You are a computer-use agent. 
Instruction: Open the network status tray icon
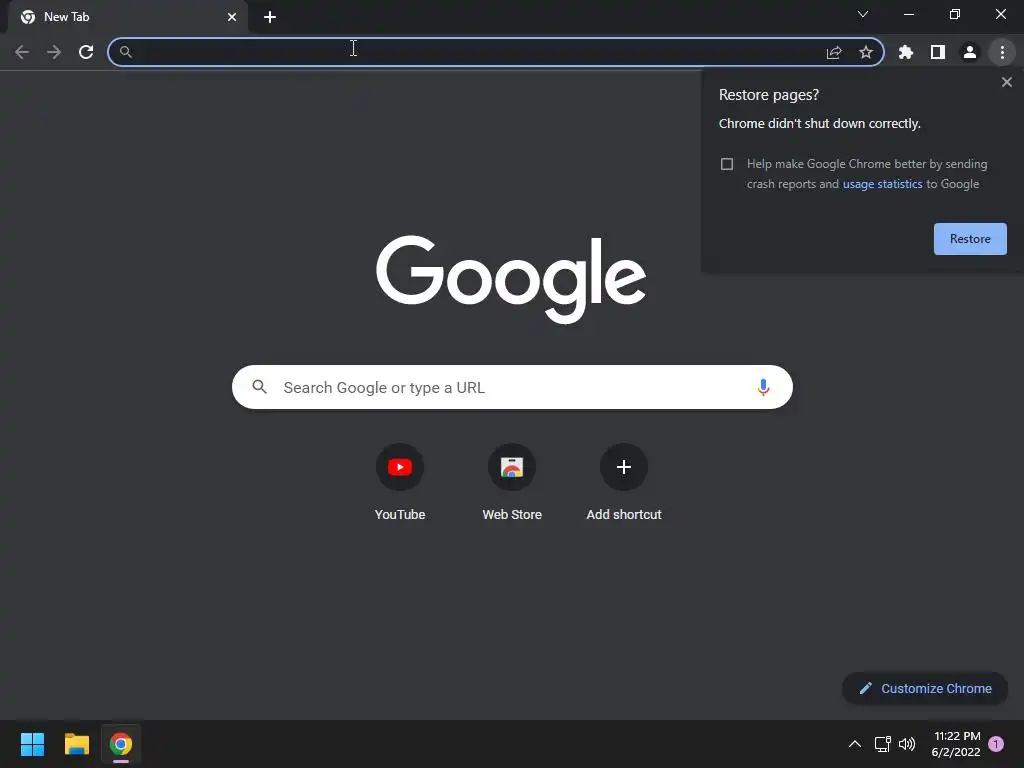pyautogui.click(x=882, y=744)
